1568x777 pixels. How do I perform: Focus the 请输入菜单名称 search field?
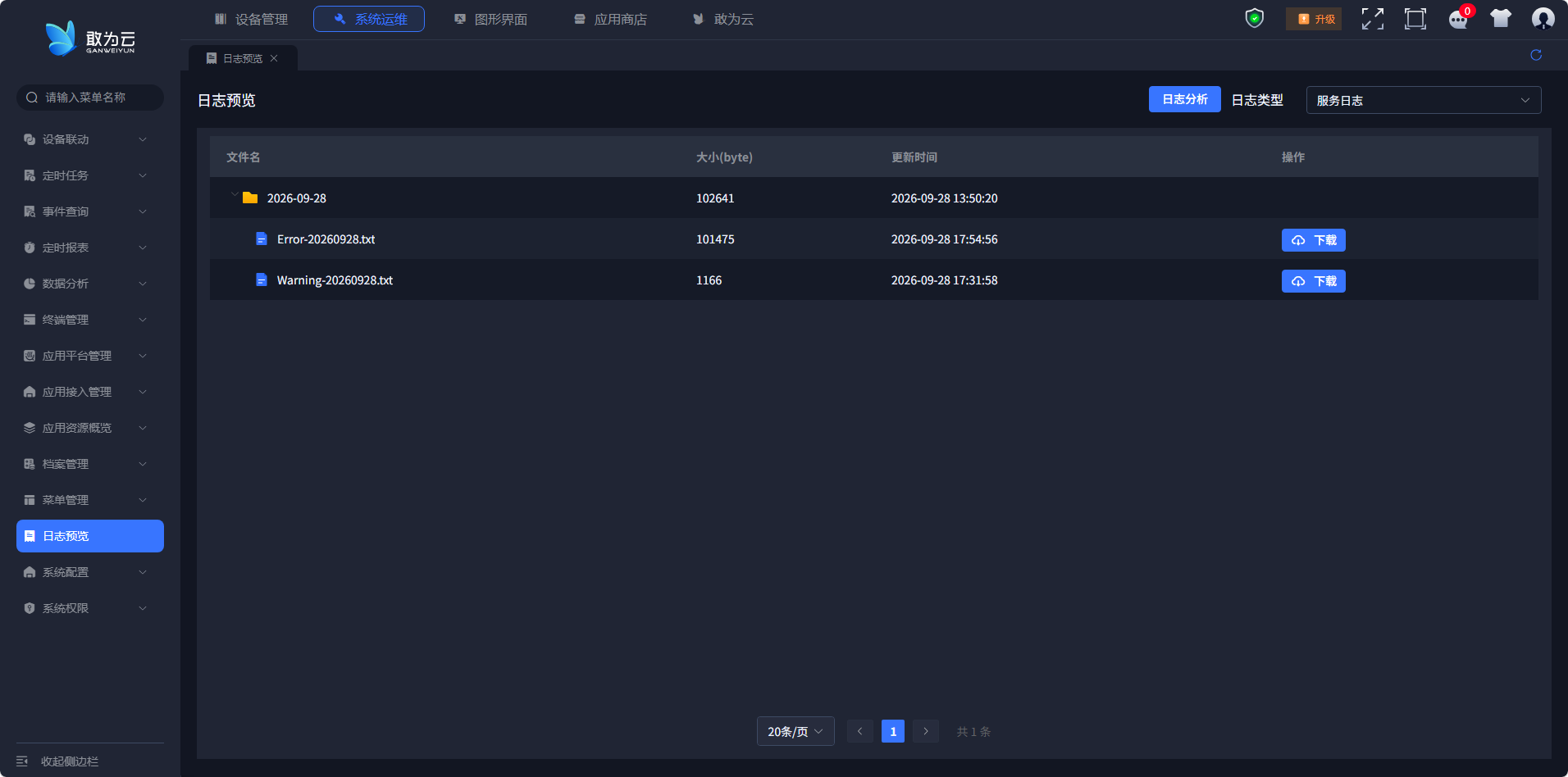[90, 98]
